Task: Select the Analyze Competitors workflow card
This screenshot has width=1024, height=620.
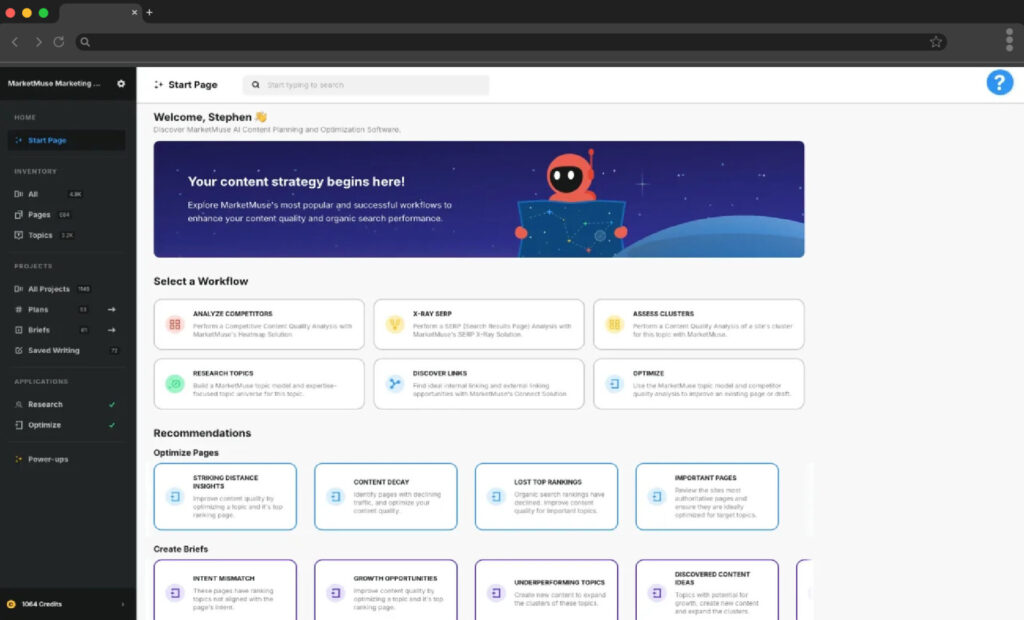Action: tap(259, 324)
